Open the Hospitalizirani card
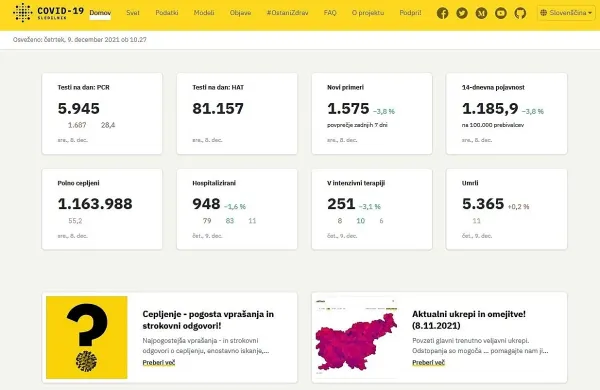This screenshot has height=390, width=600. click(237, 209)
